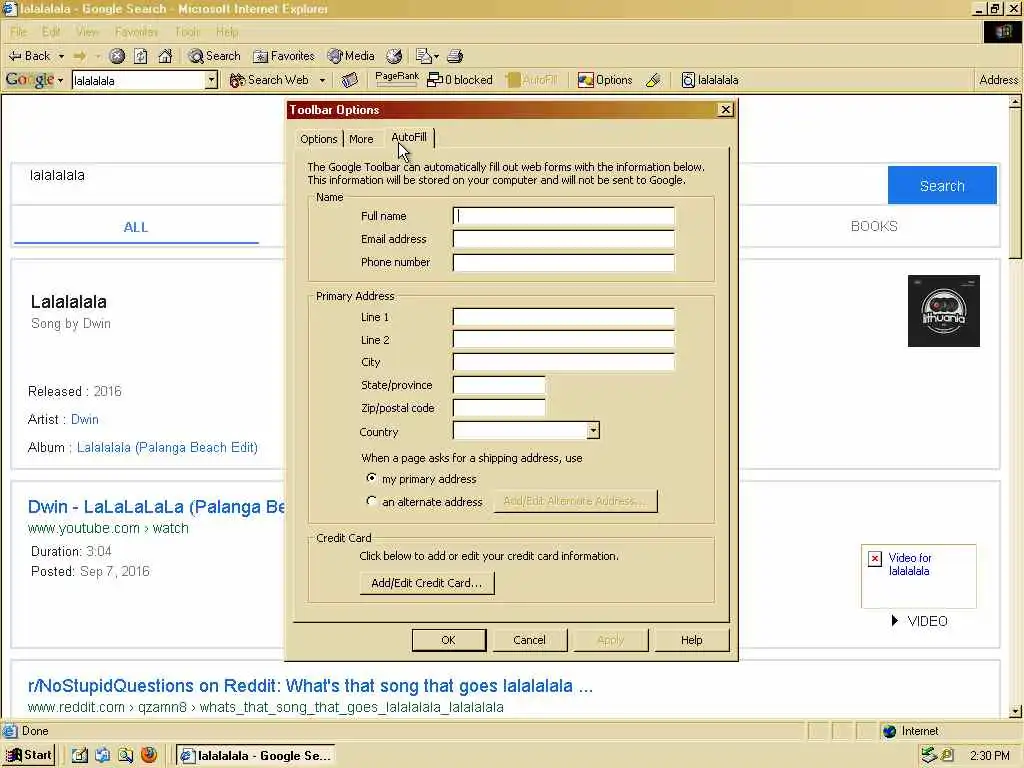Open the Dwin artist link
Image resolution: width=1024 pixels, height=768 pixels.
85,419
